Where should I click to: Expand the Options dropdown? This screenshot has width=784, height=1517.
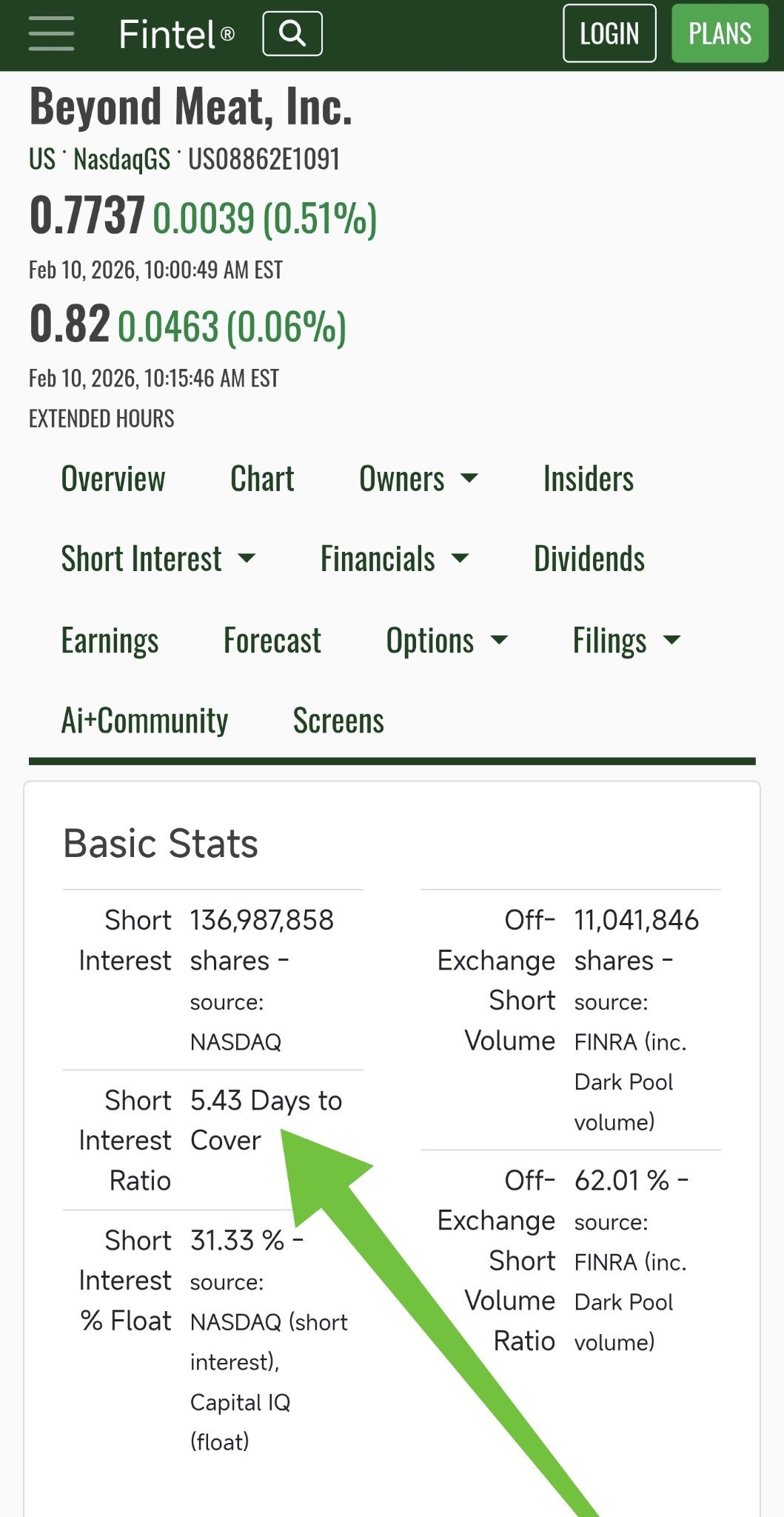[x=448, y=641]
